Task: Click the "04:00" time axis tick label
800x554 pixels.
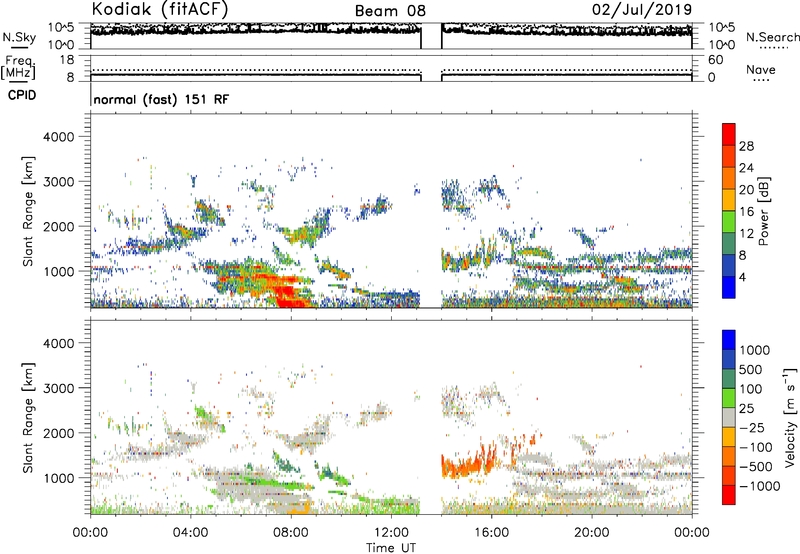Action: click(x=190, y=533)
